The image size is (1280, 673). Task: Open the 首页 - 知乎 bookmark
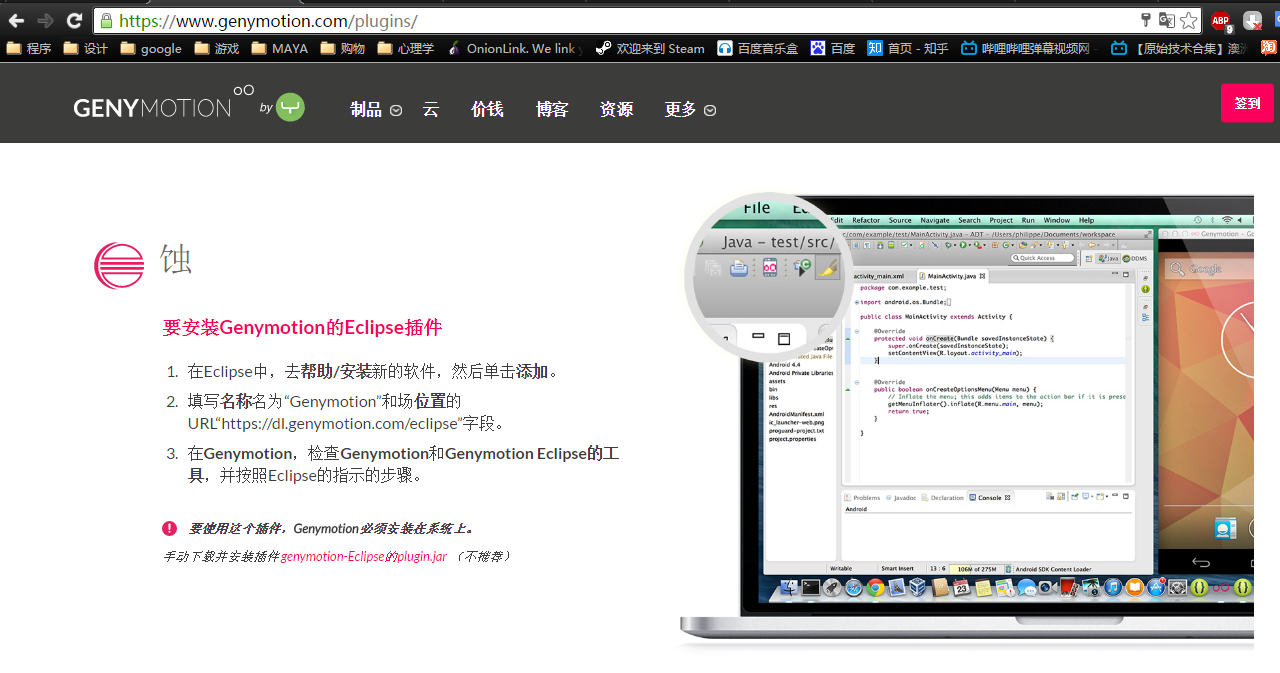click(908, 48)
